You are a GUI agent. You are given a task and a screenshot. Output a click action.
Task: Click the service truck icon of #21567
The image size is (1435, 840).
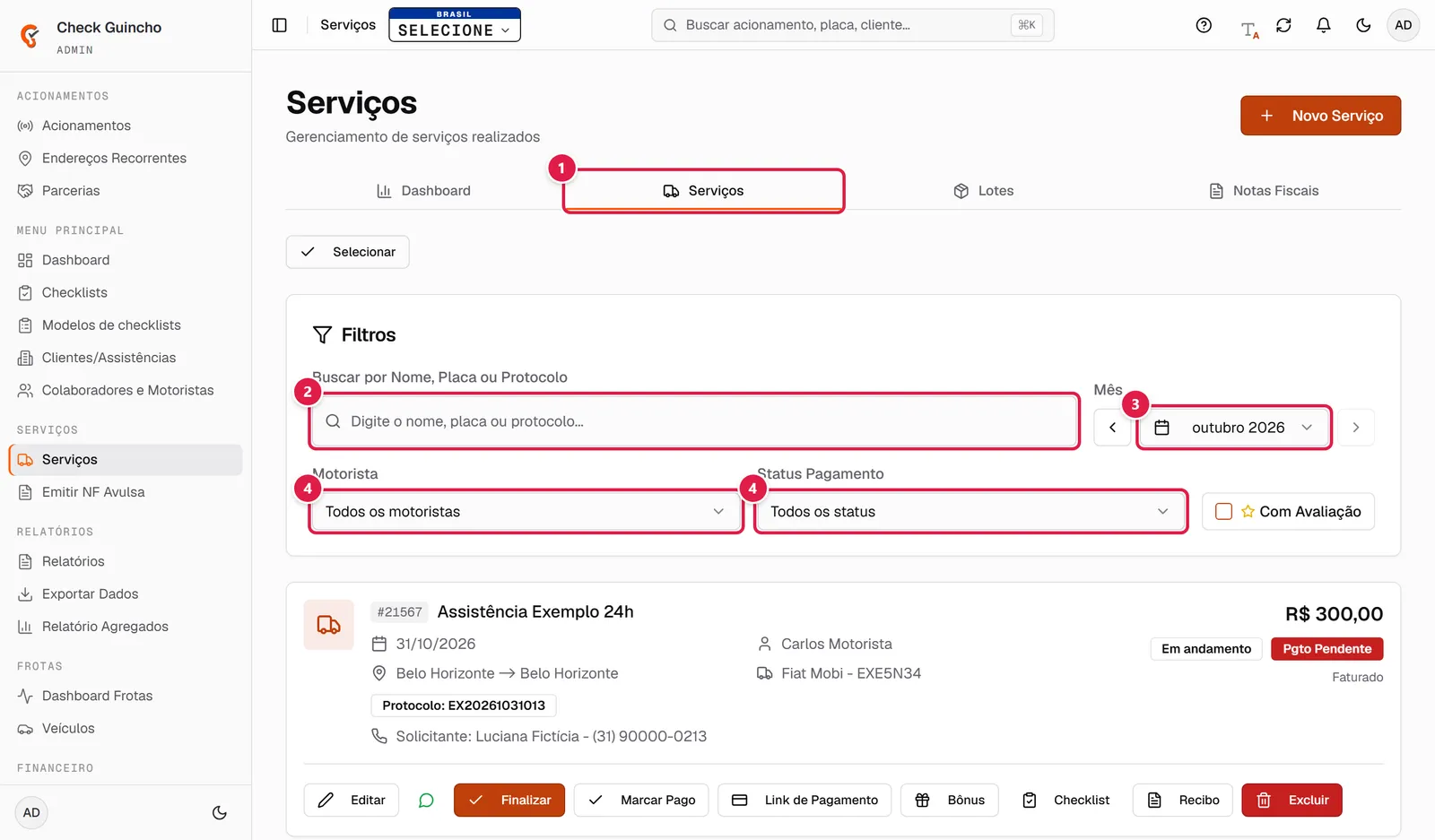click(x=328, y=625)
